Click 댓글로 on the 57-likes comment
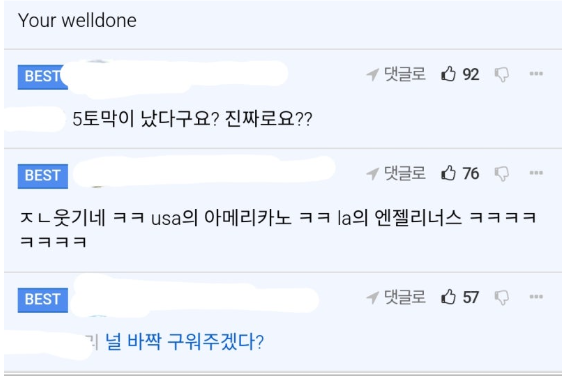 point(405,297)
